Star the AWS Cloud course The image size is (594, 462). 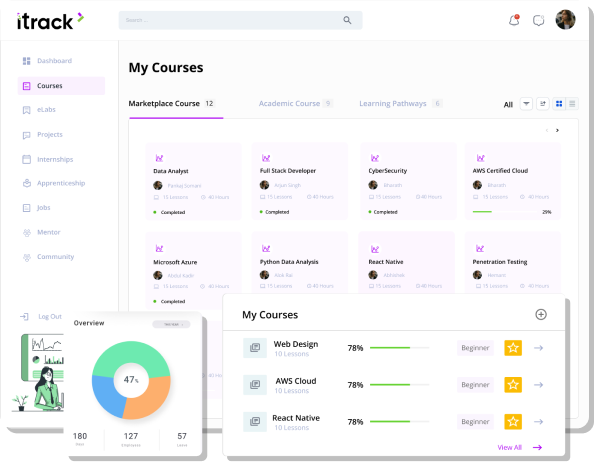[x=513, y=385]
